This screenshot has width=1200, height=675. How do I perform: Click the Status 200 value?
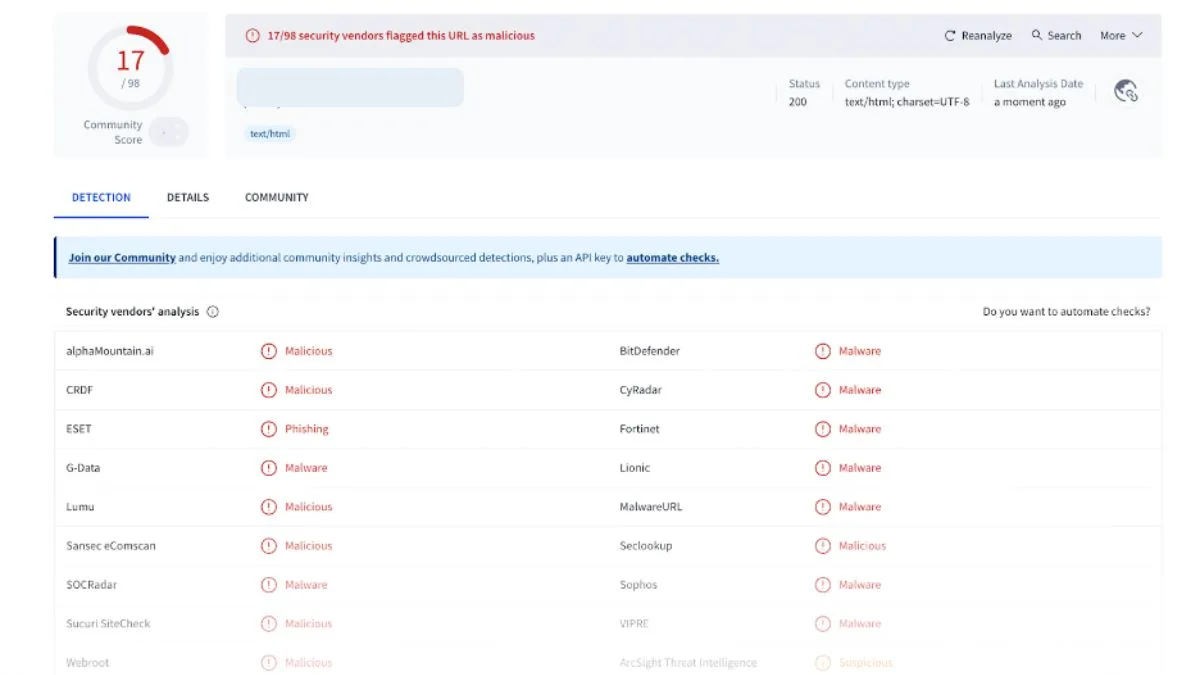point(798,102)
